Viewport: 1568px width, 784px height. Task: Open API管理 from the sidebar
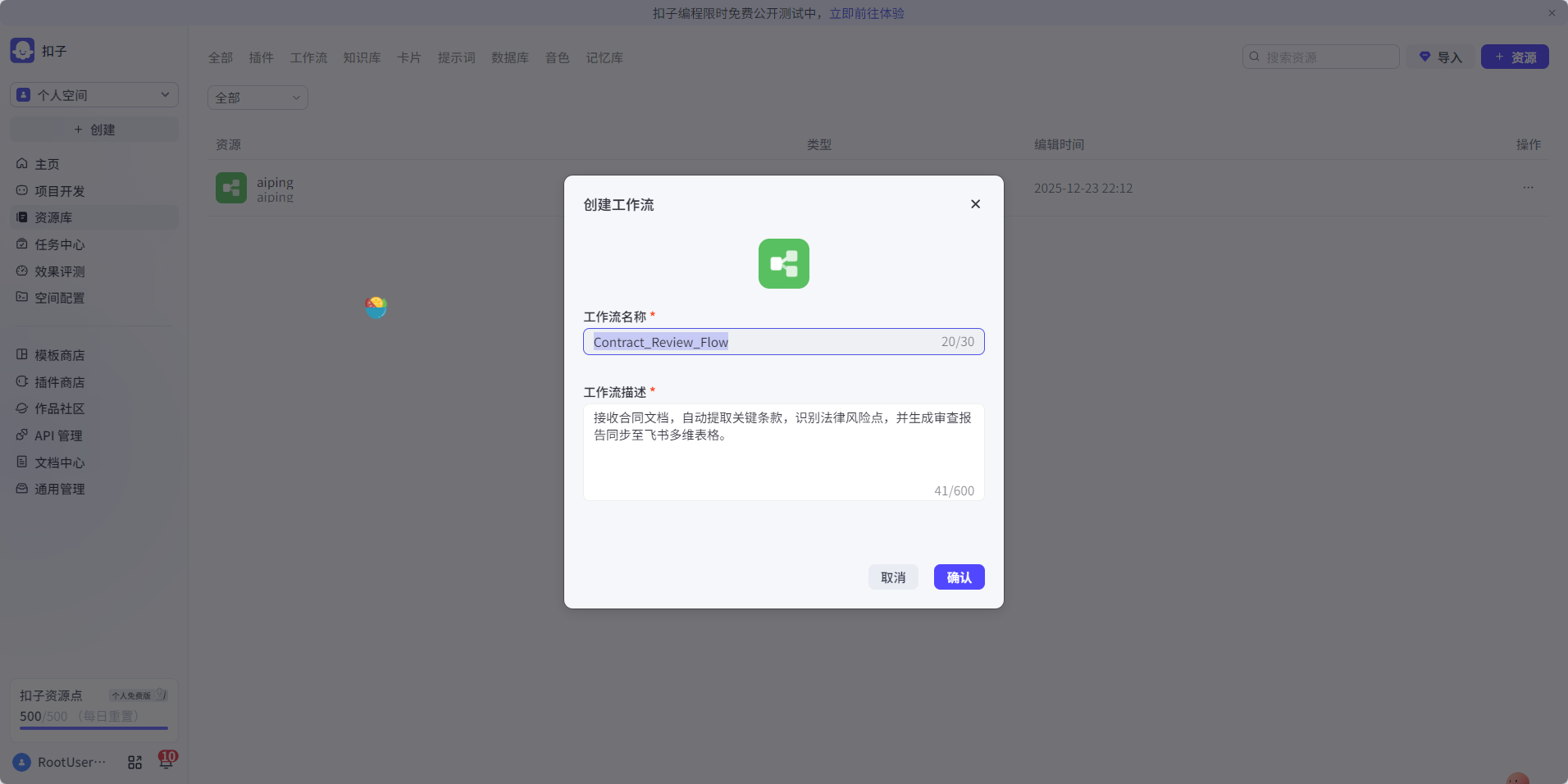23,435
